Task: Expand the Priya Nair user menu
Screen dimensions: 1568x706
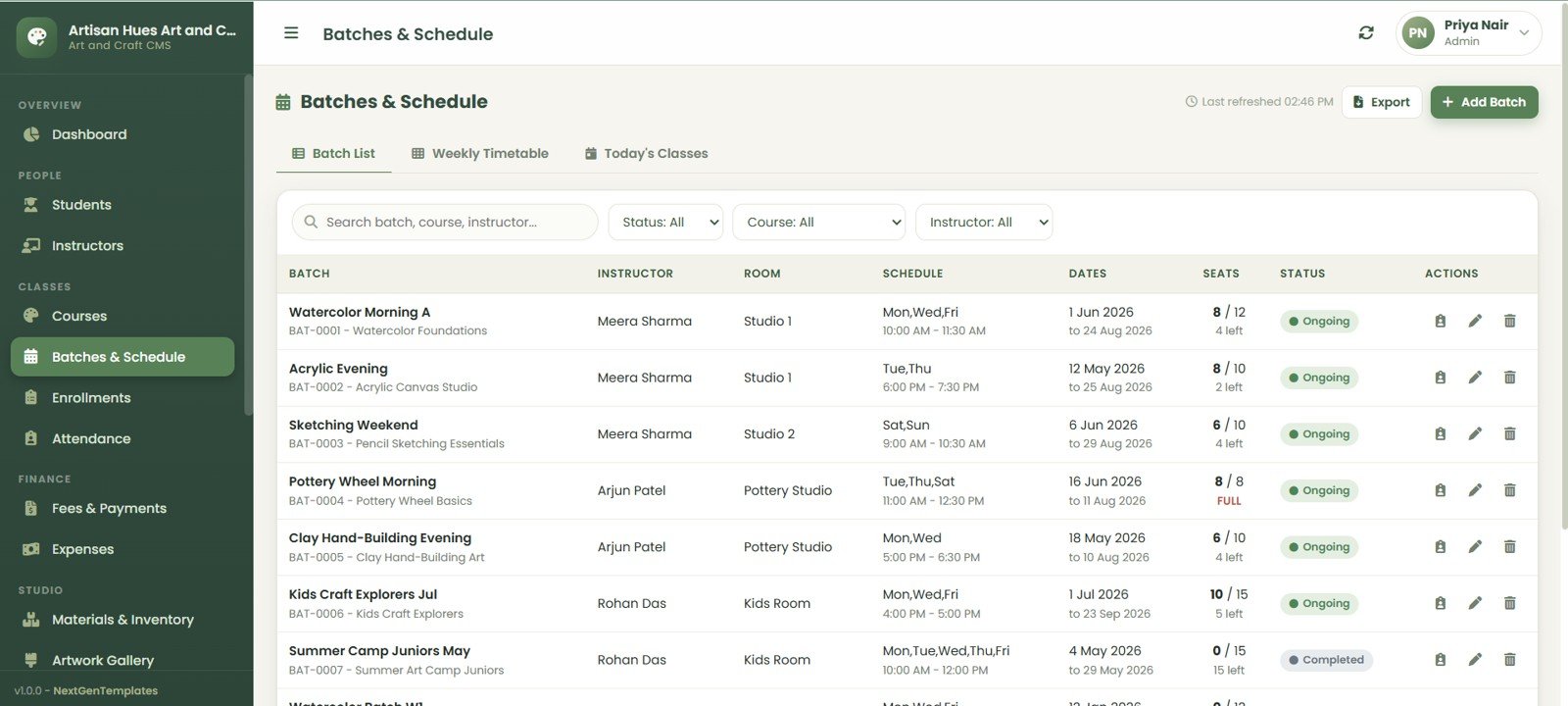Action: click(x=1468, y=33)
